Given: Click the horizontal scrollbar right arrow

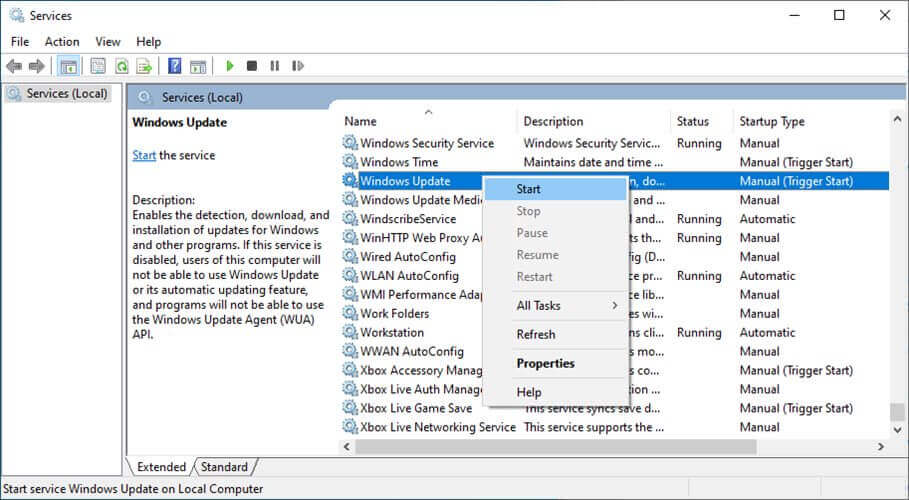Looking at the screenshot, I should [x=881, y=447].
